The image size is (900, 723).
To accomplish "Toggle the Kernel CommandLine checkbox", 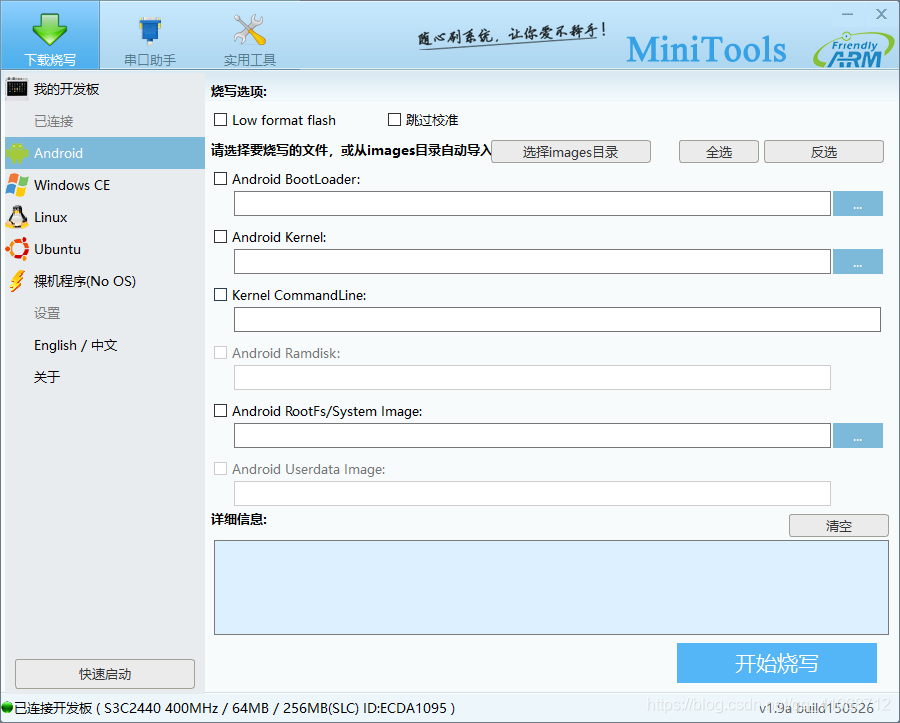I will pos(220,294).
